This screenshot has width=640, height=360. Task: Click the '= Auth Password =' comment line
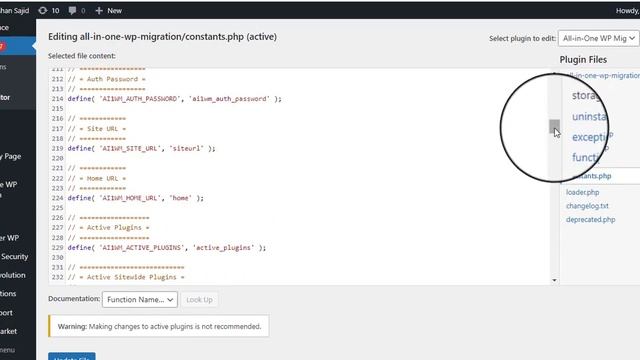click(107, 79)
